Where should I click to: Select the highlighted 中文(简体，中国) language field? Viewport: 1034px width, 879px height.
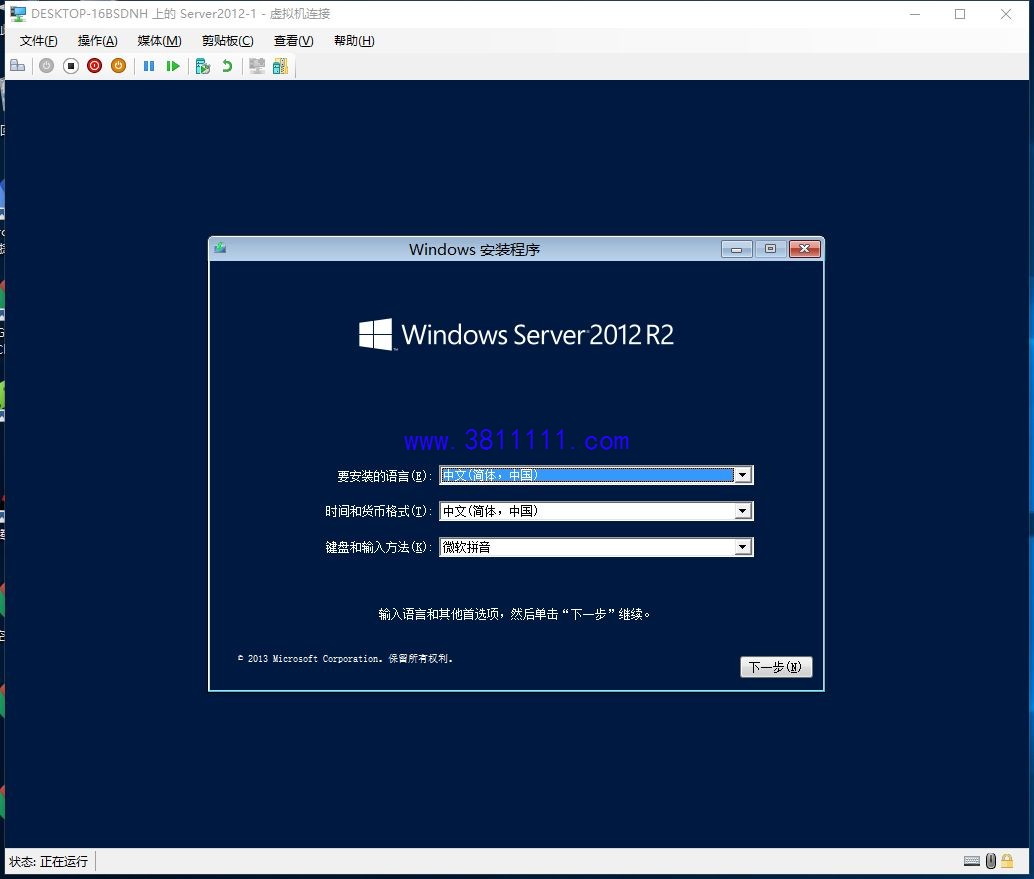tap(596, 475)
